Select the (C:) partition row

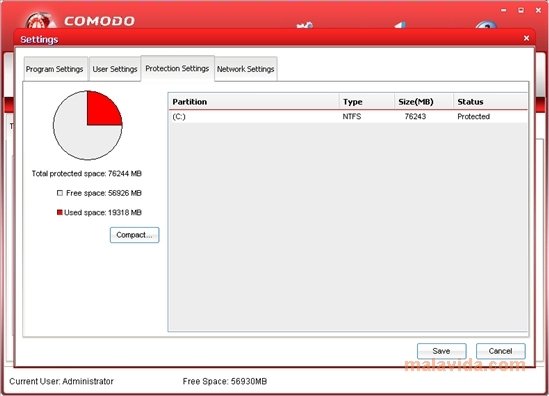coord(348,117)
